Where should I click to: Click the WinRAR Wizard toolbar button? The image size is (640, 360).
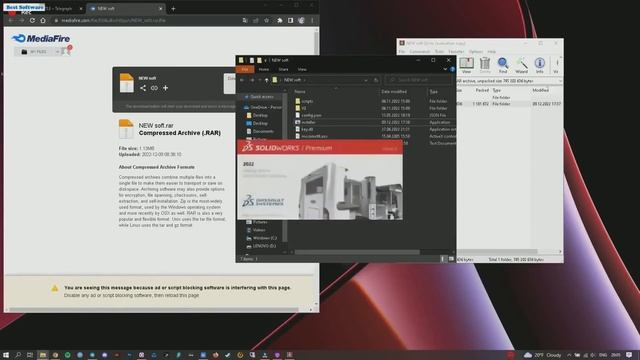[x=521, y=65]
